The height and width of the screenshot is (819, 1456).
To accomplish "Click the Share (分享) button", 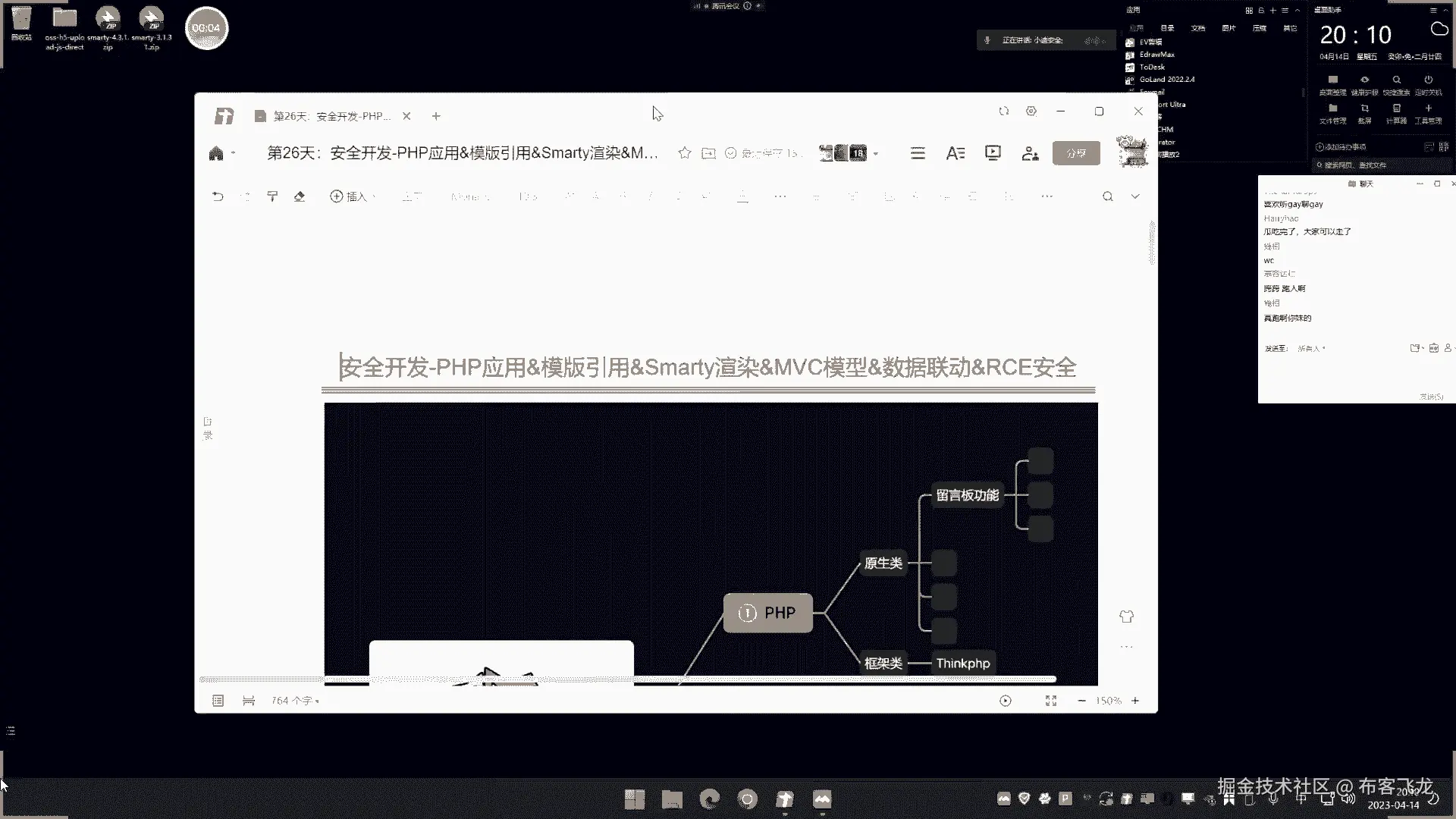I will pos(1076,153).
